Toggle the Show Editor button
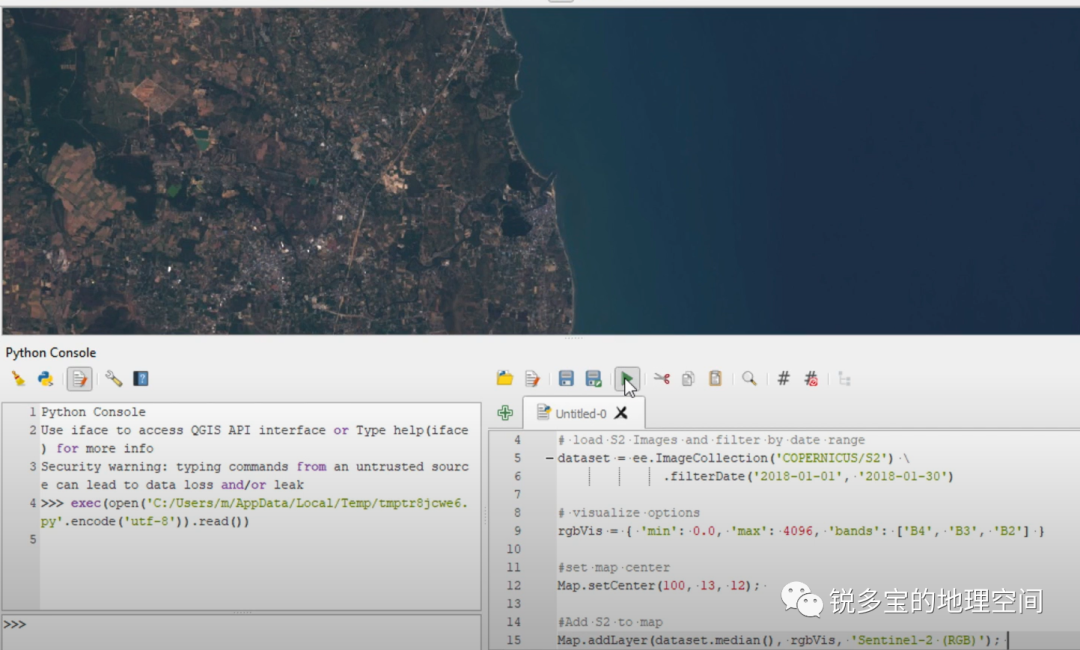 [80, 379]
